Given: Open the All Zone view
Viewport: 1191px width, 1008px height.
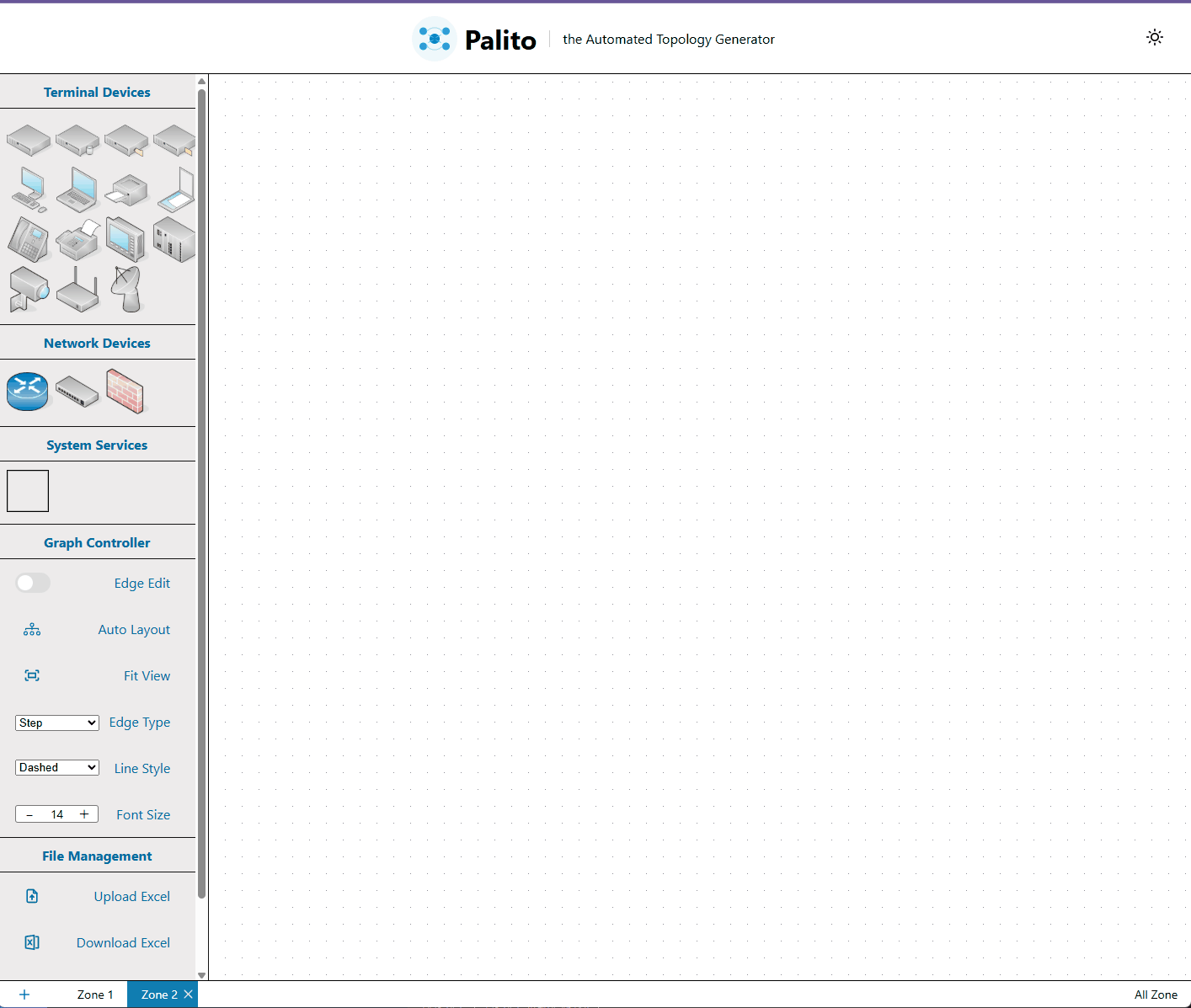Looking at the screenshot, I should pyautogui.click(x=1156, y=995).
